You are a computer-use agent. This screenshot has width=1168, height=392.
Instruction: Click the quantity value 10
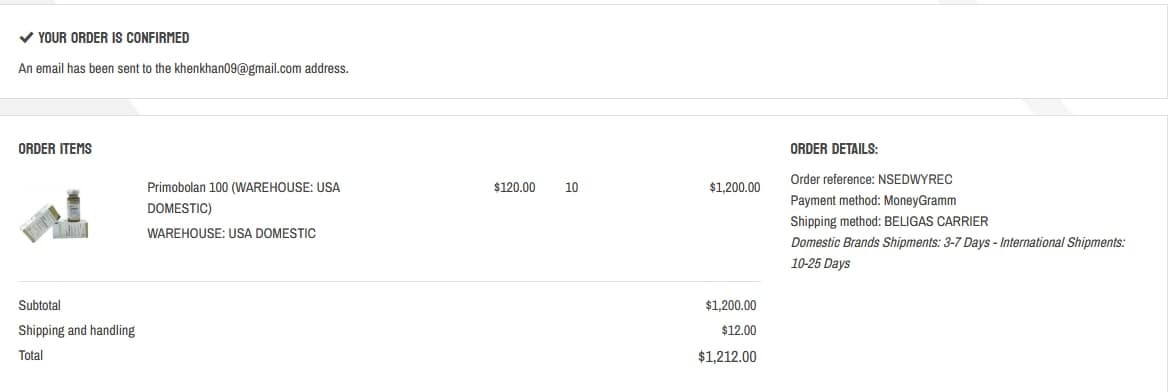coord(571,187)
